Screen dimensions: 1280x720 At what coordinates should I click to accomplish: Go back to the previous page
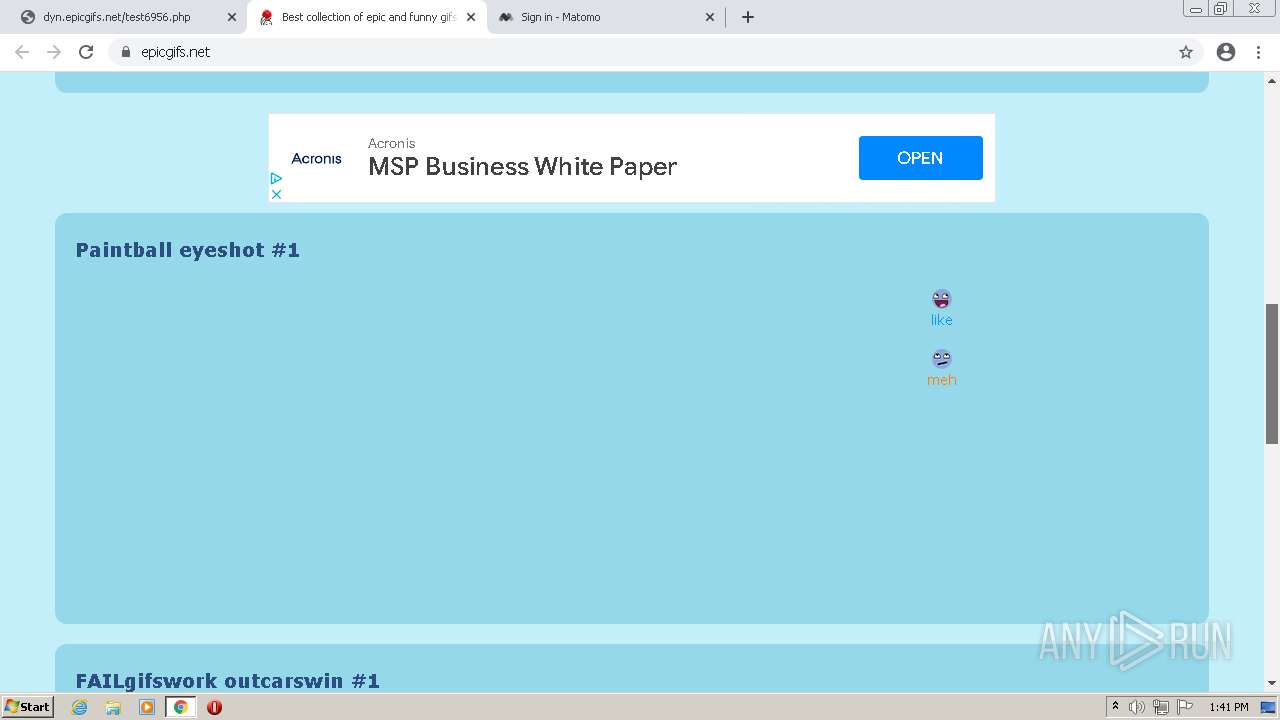click(22, 52)
